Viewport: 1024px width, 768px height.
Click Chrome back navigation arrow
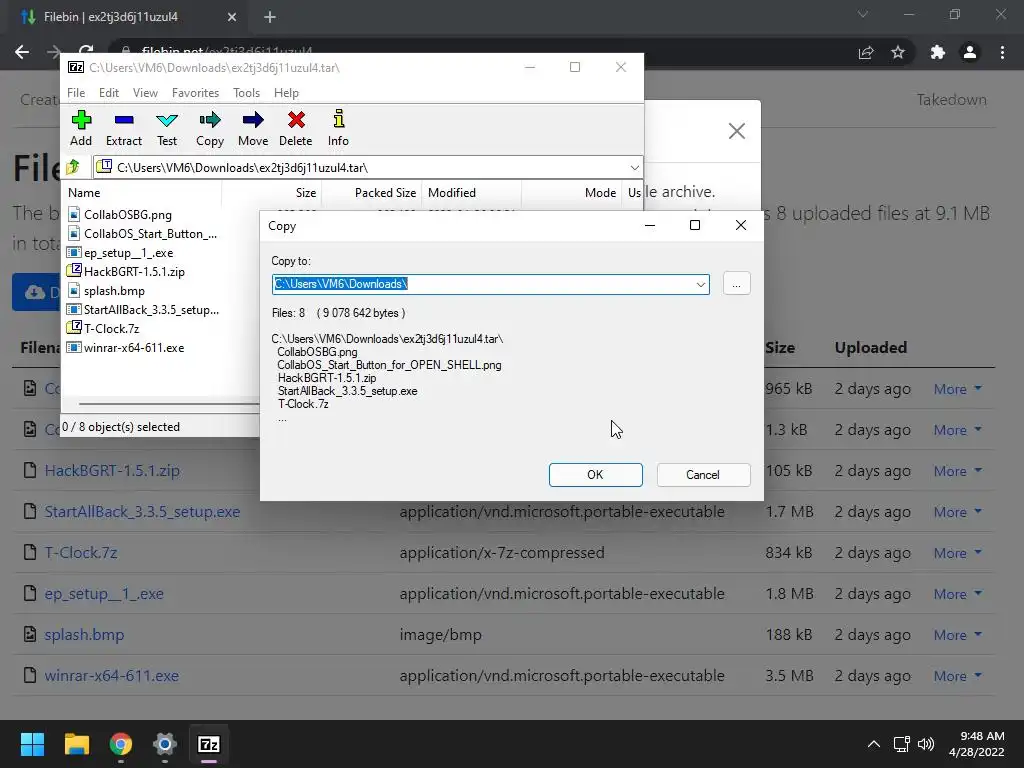tap(22, 52)
